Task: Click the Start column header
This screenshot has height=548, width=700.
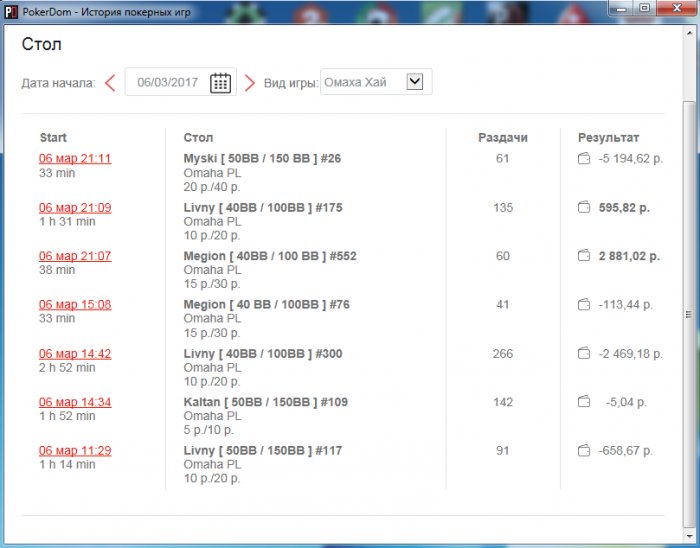Action: pos(53,137)
